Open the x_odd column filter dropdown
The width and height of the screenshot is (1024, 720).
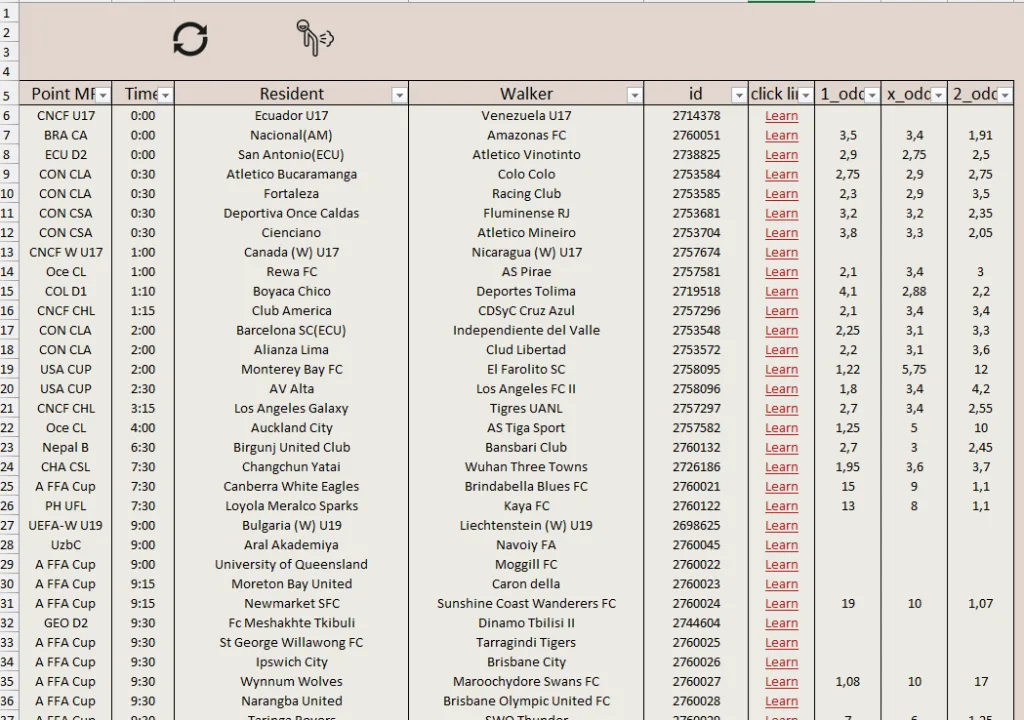[938, 95]
